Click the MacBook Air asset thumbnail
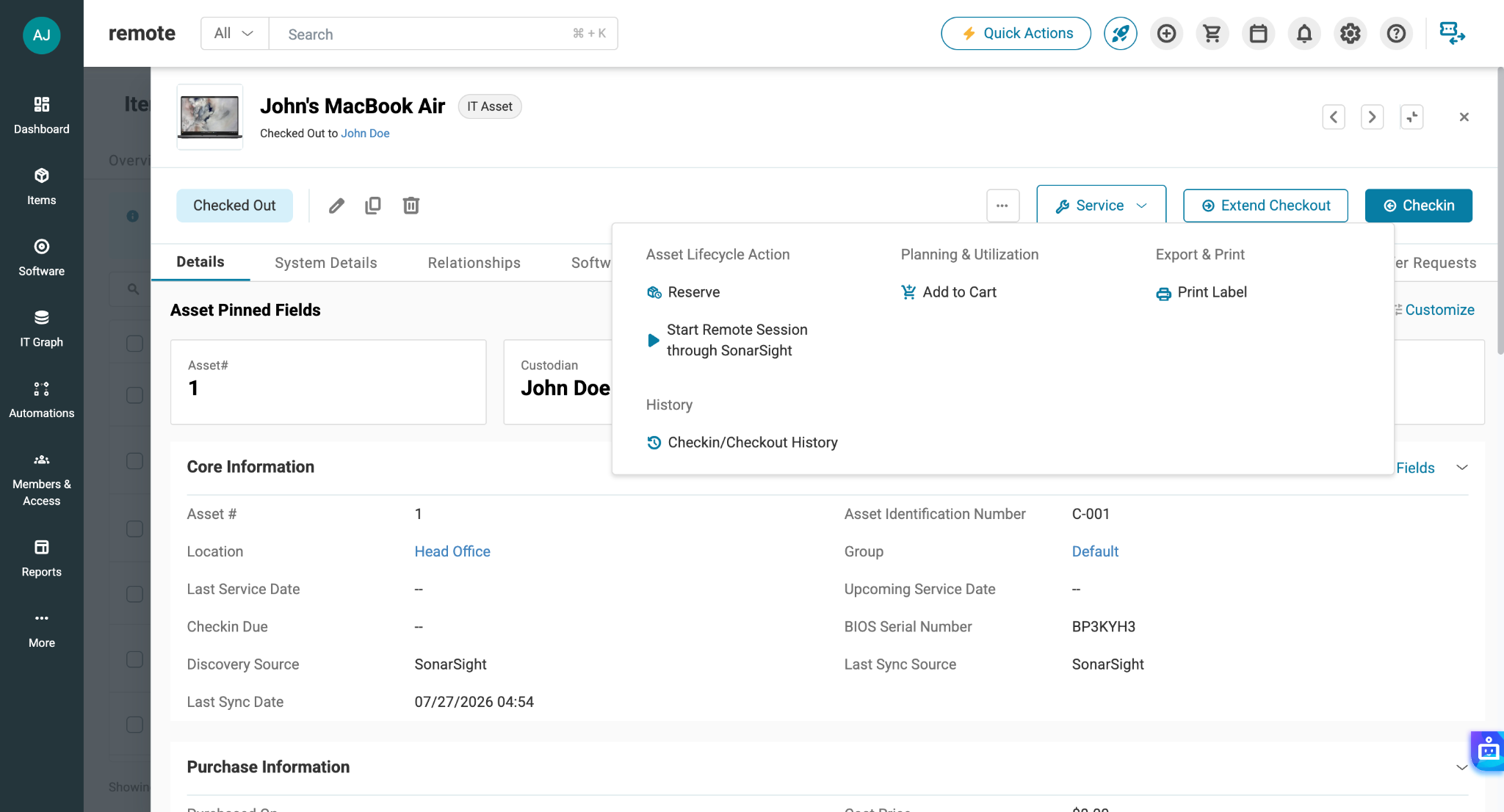 [210, 117]
